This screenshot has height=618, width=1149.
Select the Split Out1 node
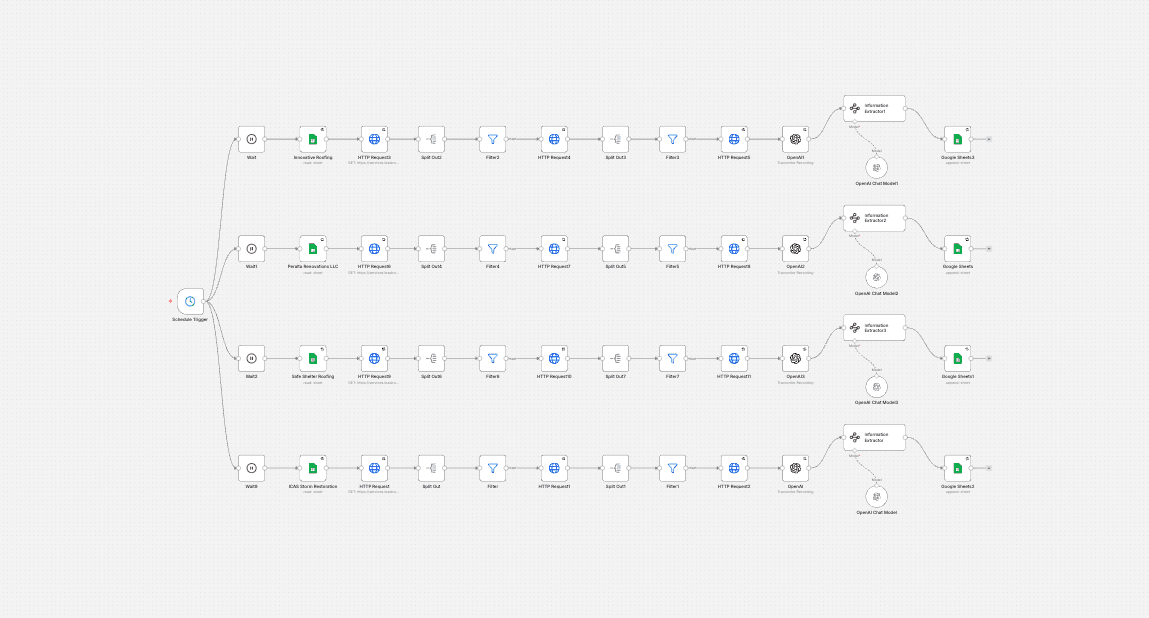[x=616, y=468]
